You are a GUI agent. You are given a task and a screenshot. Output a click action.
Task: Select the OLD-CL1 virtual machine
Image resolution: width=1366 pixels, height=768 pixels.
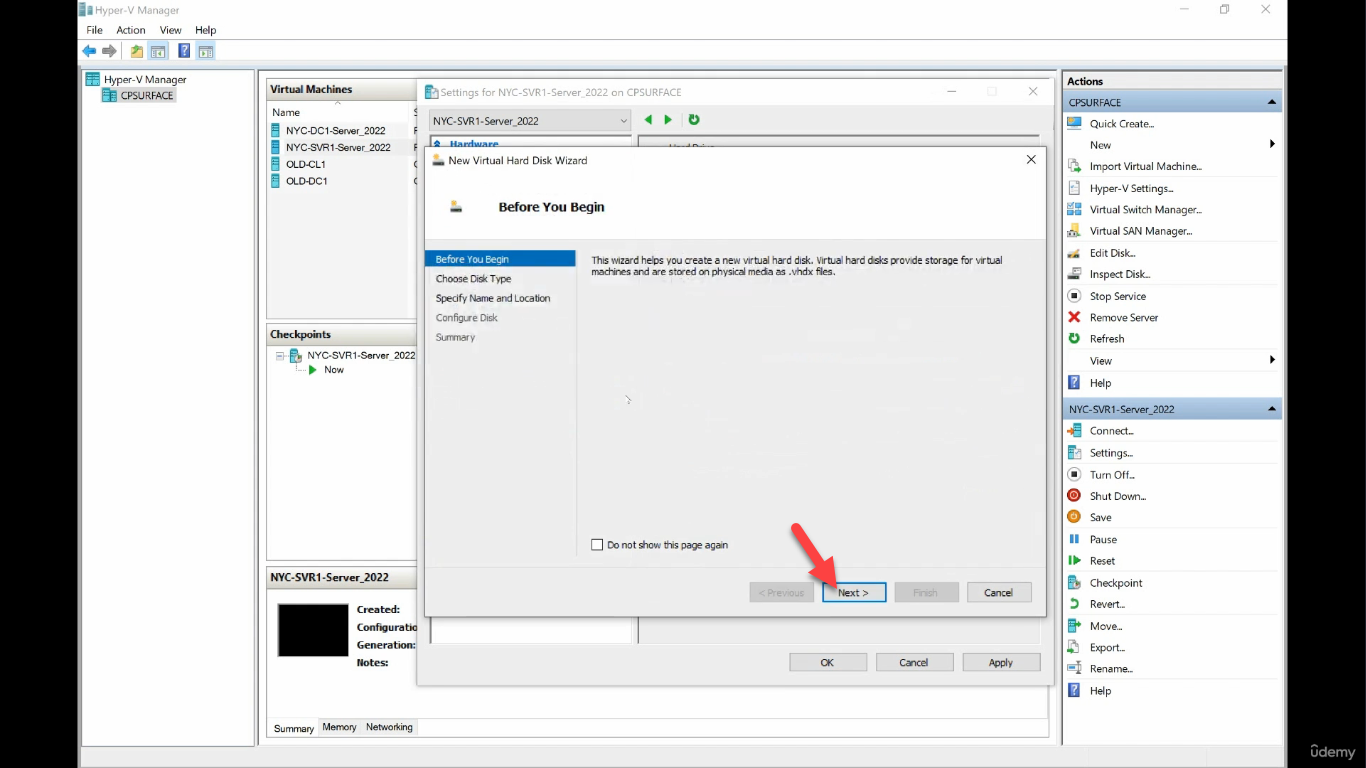[x=305, y=164]
